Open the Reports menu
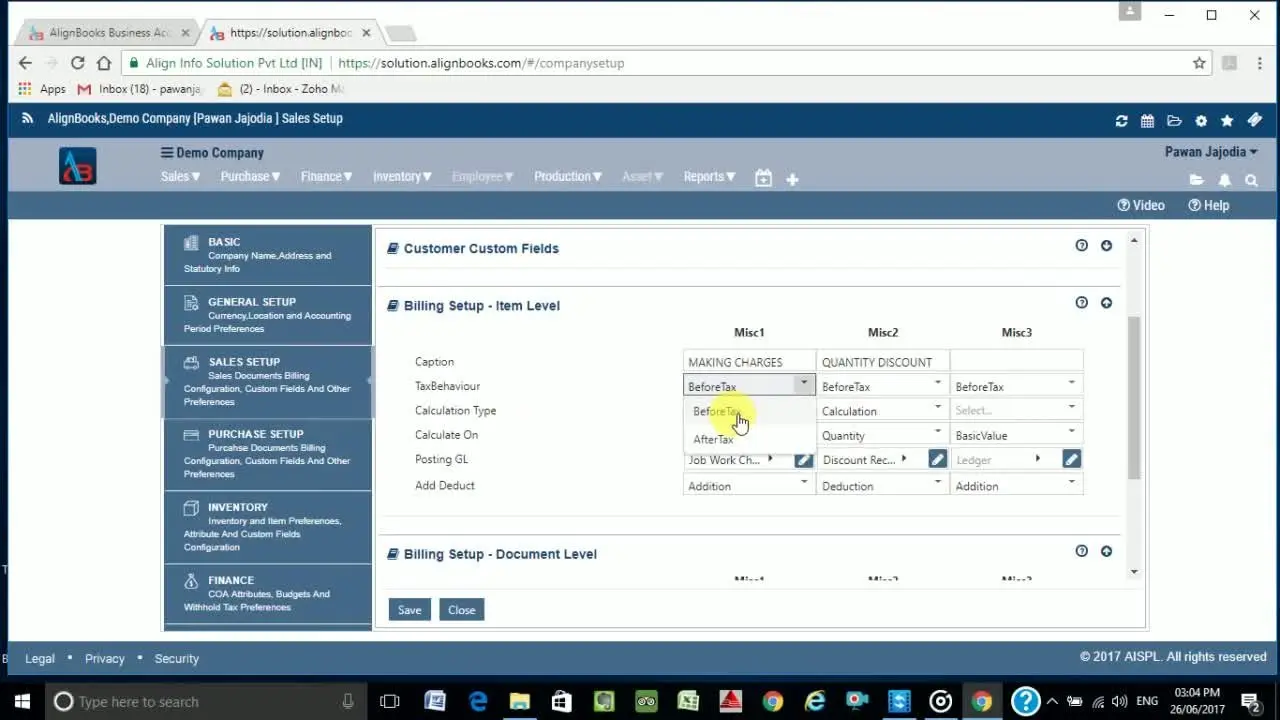Viewport: 1280px width, 720px height. tap(709, 176)
